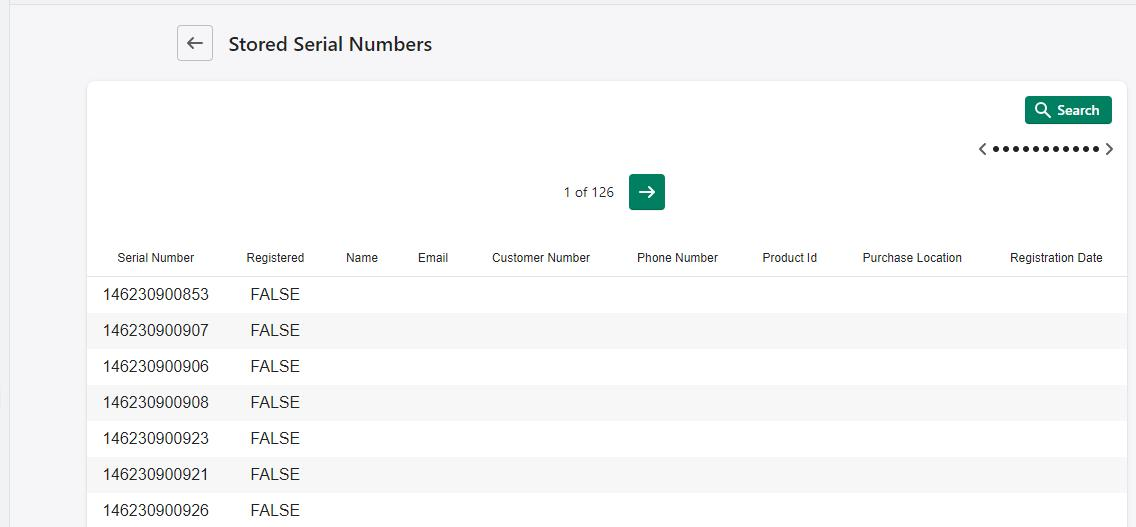1136x527 pixels.
Task: Select serial number 146230900926 row
Action: point(156,510)
